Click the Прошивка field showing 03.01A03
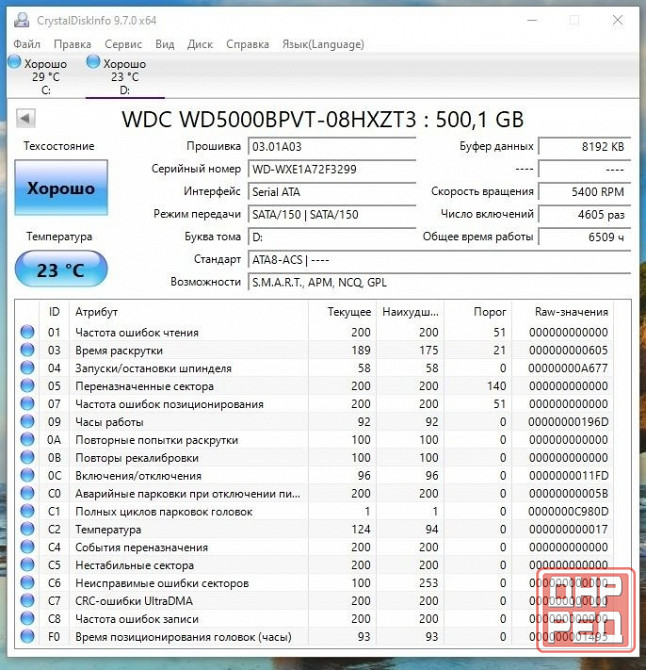646x670 pixels. pos(332,147)
